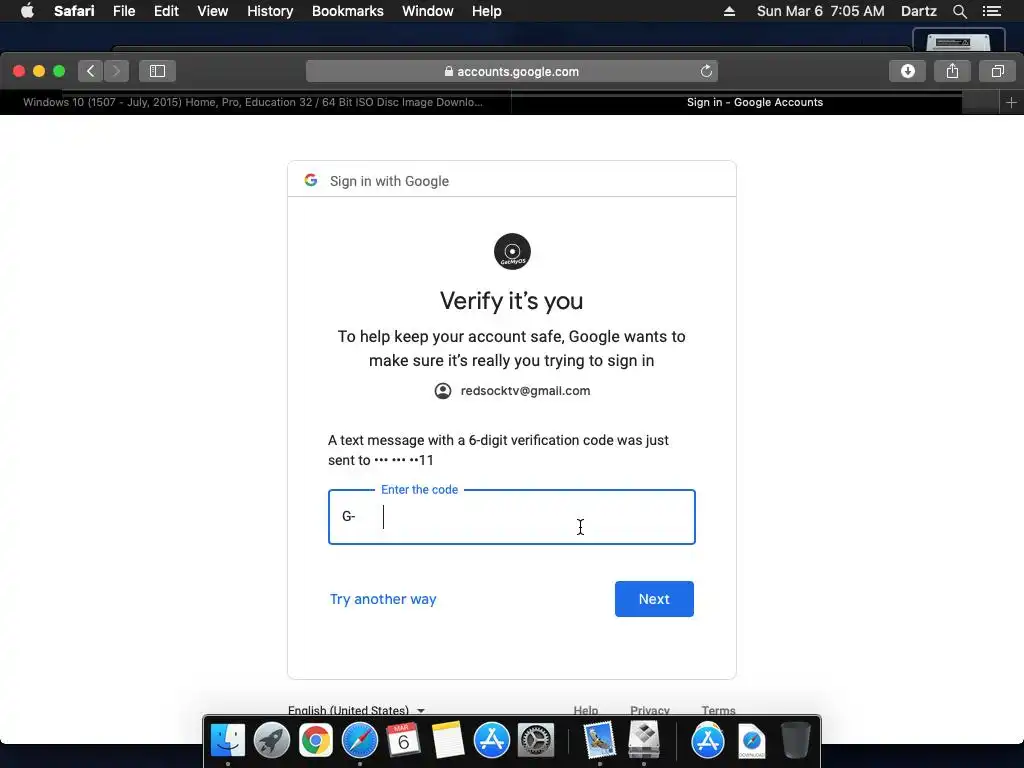Focus the Enter the code field
The height and width of the screenshot is (768, 1024).
pyautogui.click(x=511, y=517)
